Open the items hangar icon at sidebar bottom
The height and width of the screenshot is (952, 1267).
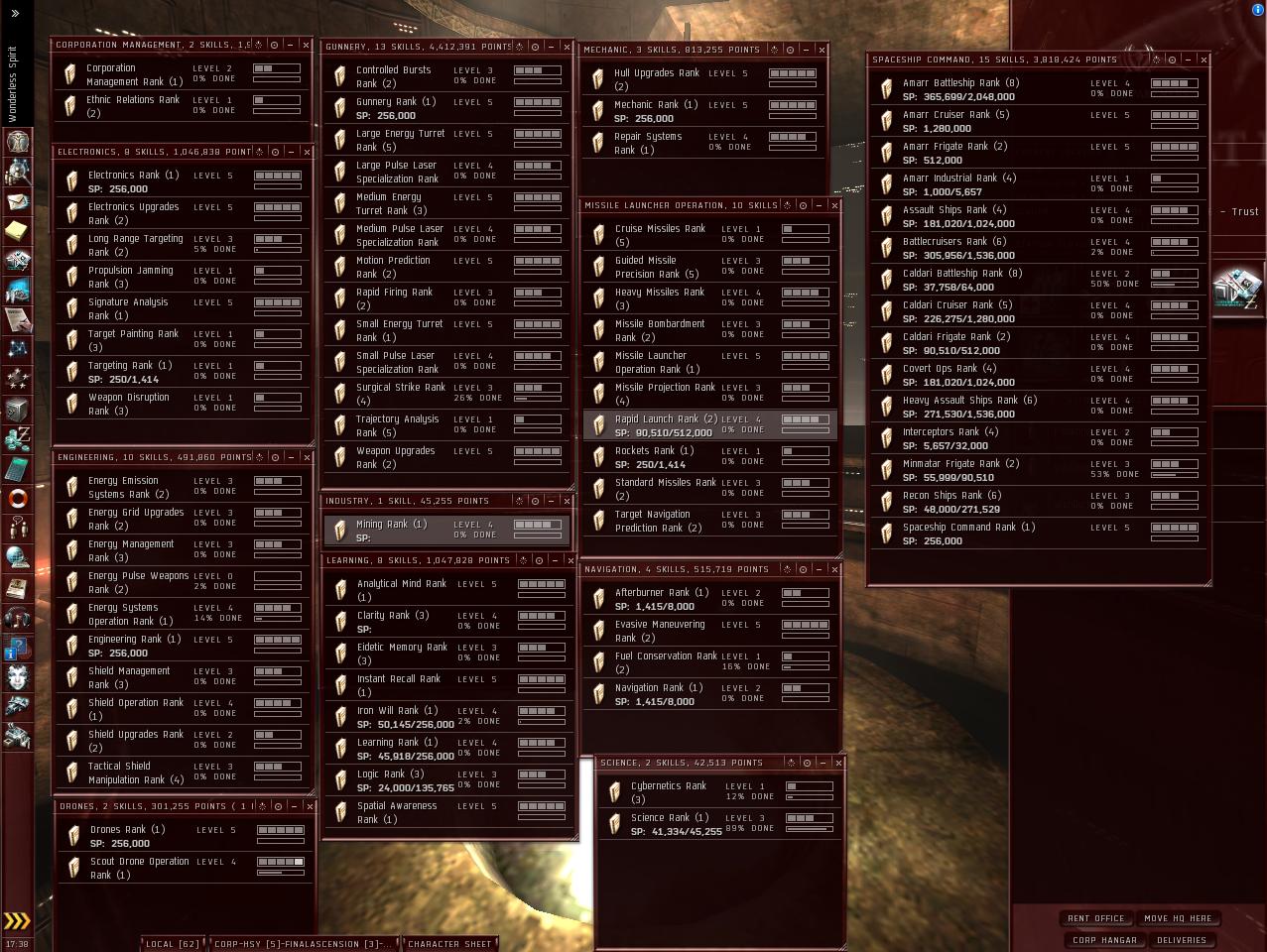point(17,737)
